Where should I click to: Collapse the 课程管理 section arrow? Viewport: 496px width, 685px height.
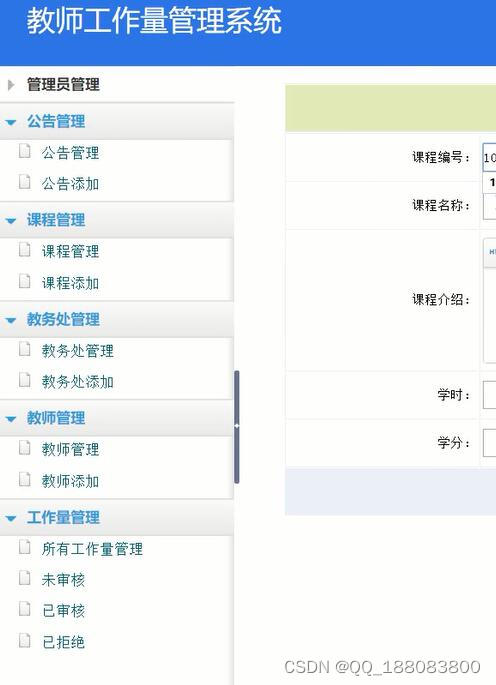[x=11, y=221]
